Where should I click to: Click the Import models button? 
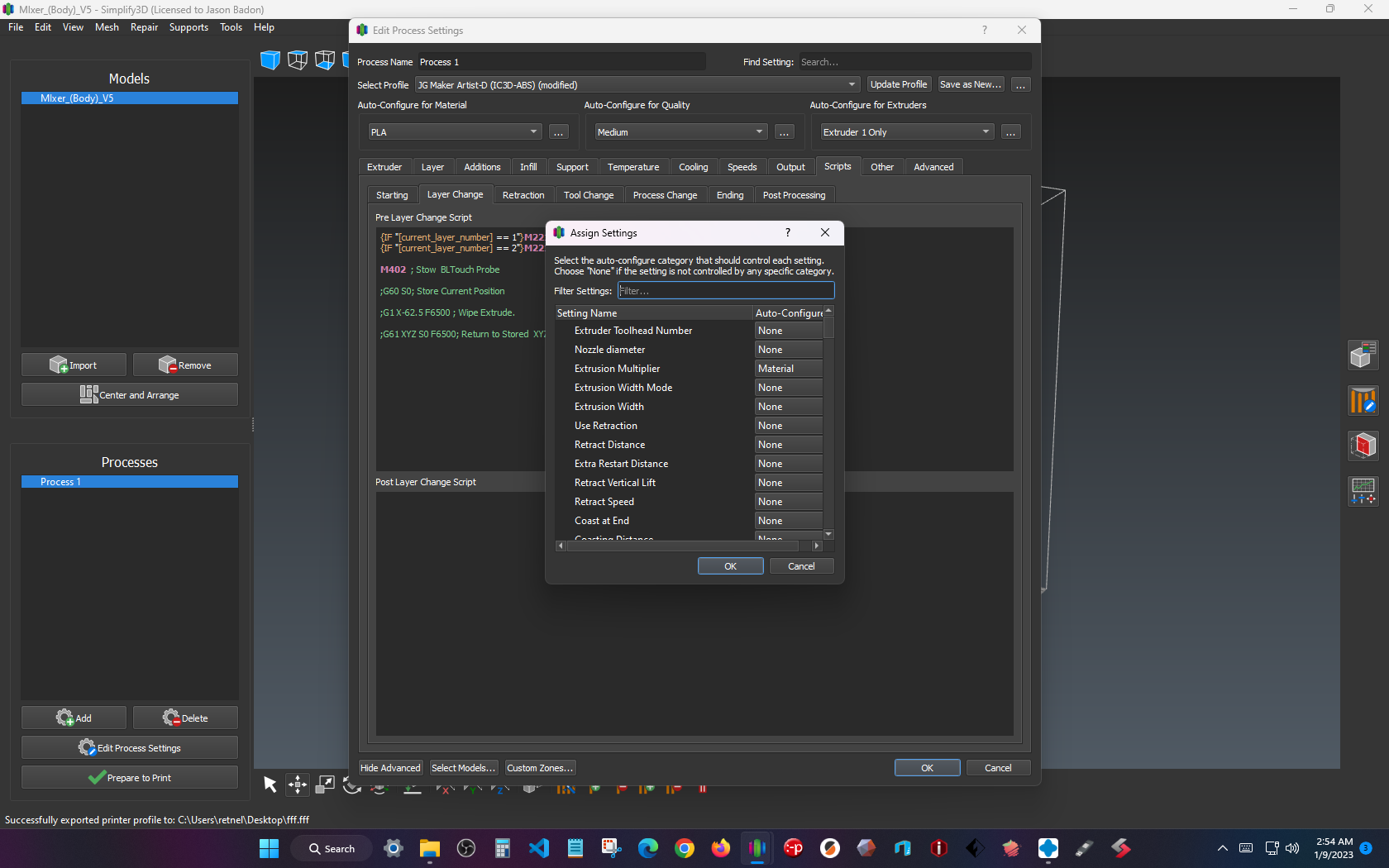pyautogui.click(x=74, y=365)
